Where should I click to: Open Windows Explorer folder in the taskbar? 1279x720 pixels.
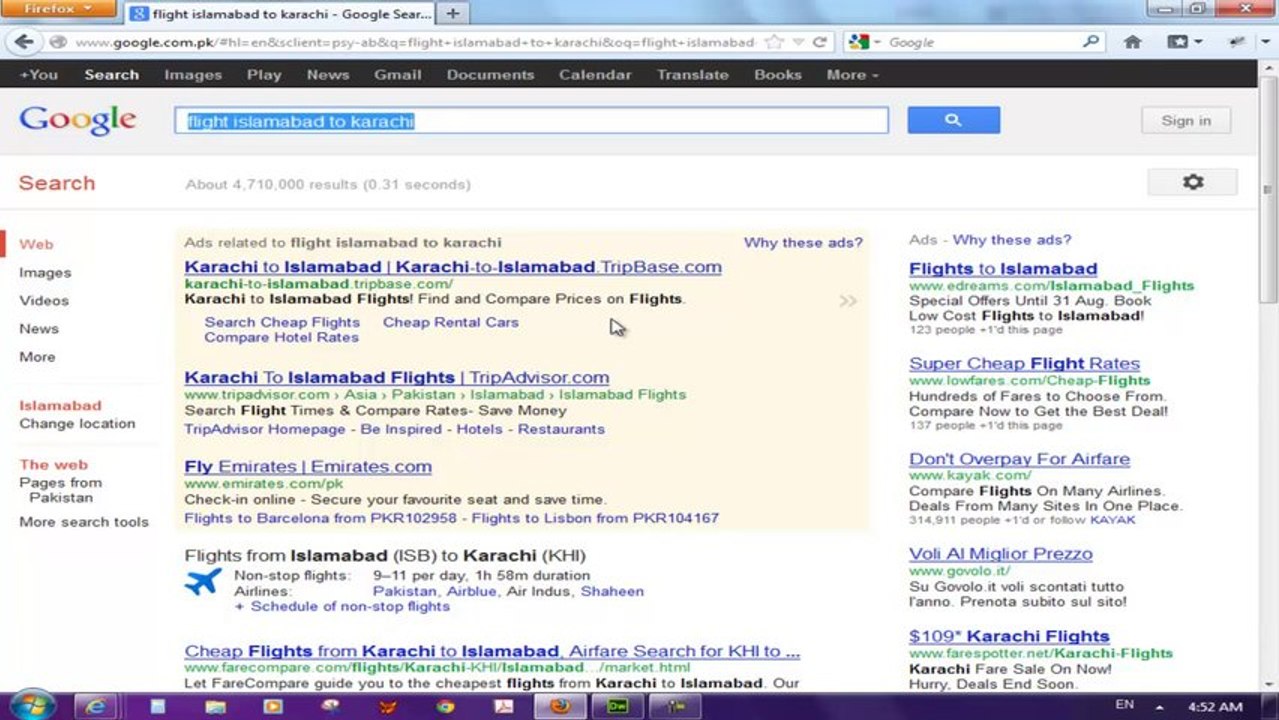coord(215,705)
